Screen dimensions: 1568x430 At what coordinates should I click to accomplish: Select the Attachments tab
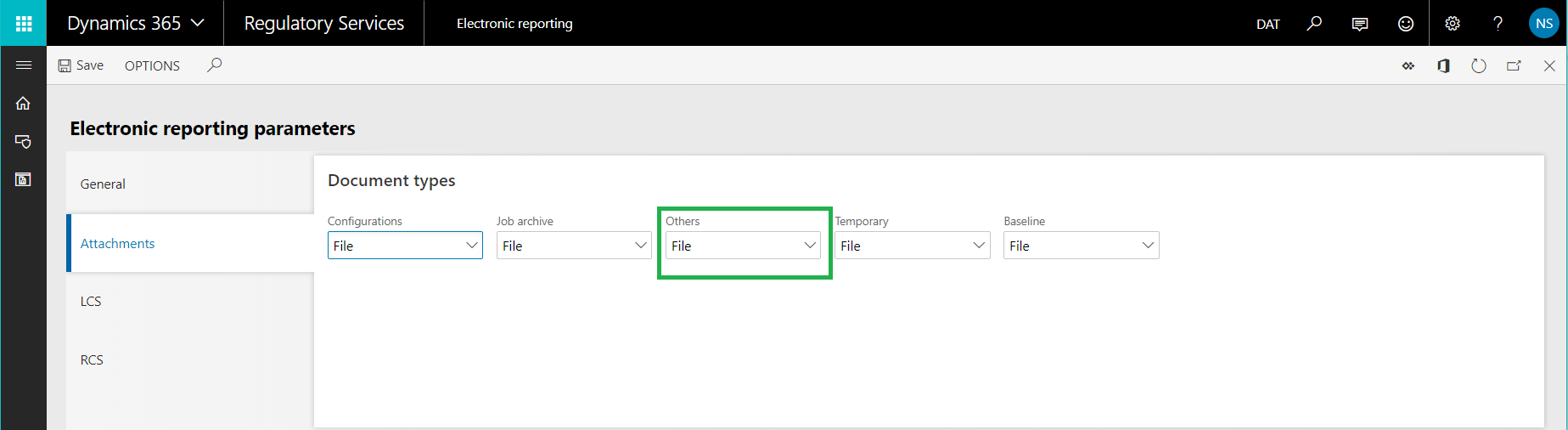click(x=190, y=243)
